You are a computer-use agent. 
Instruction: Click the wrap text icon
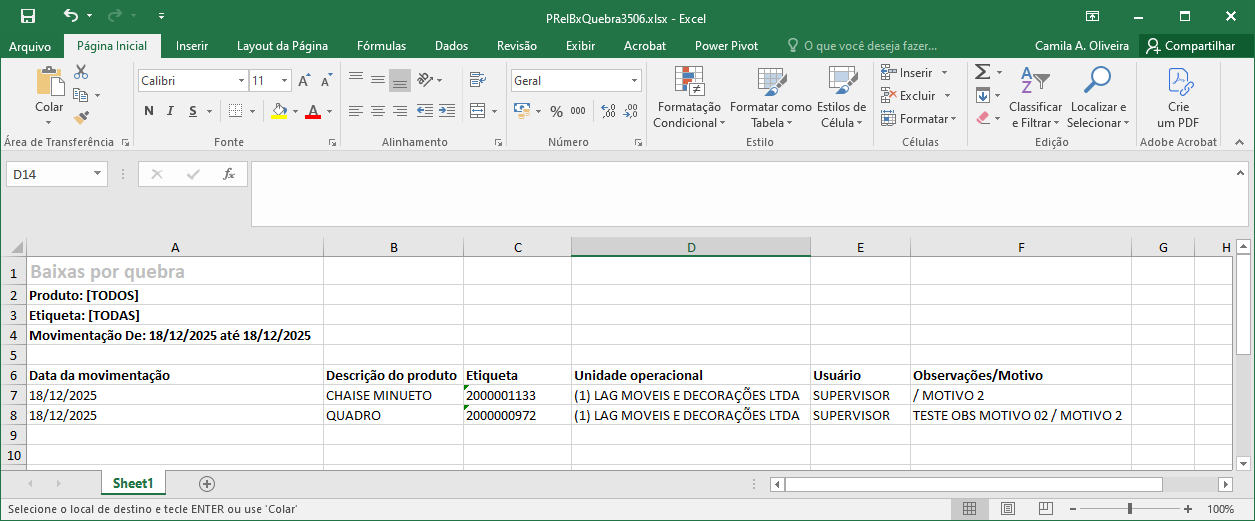point(477,80)
